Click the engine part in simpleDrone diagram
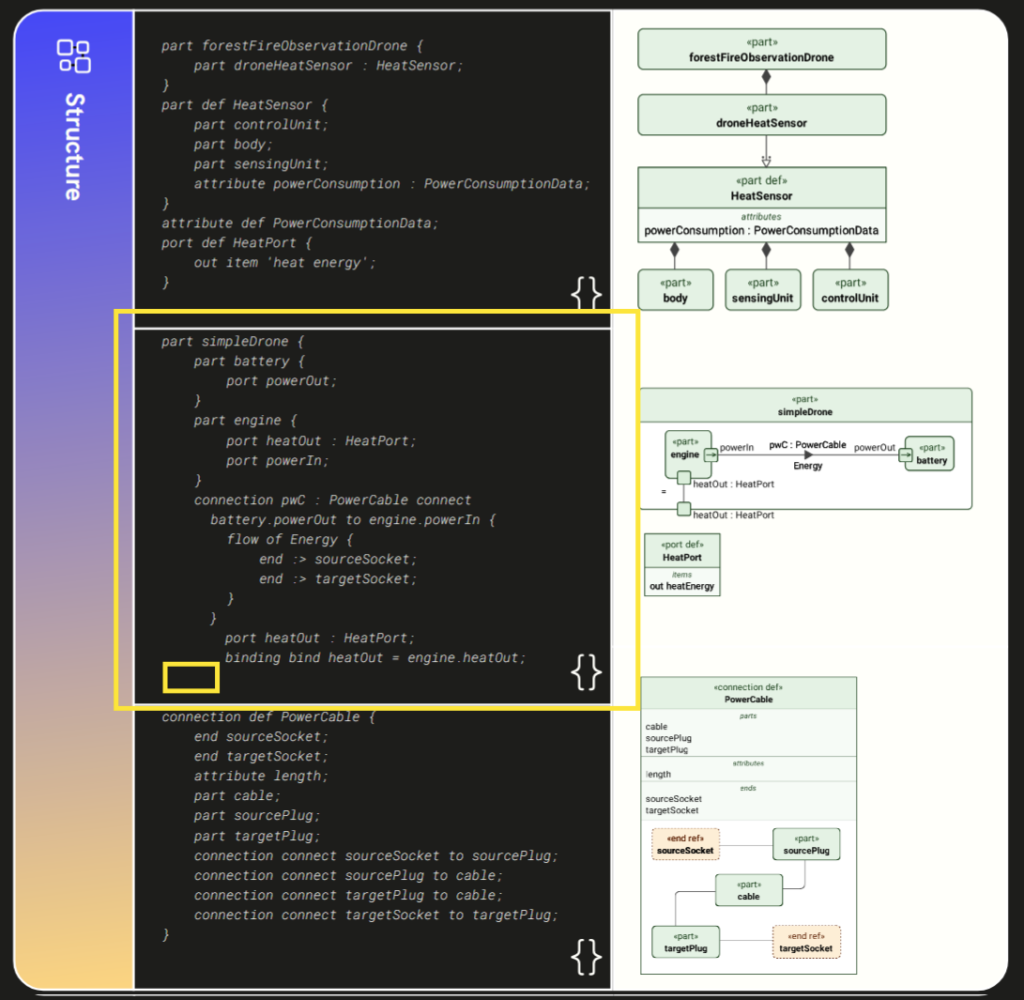Viewport: 1024px width, 1000px height. tap(685, 449)
